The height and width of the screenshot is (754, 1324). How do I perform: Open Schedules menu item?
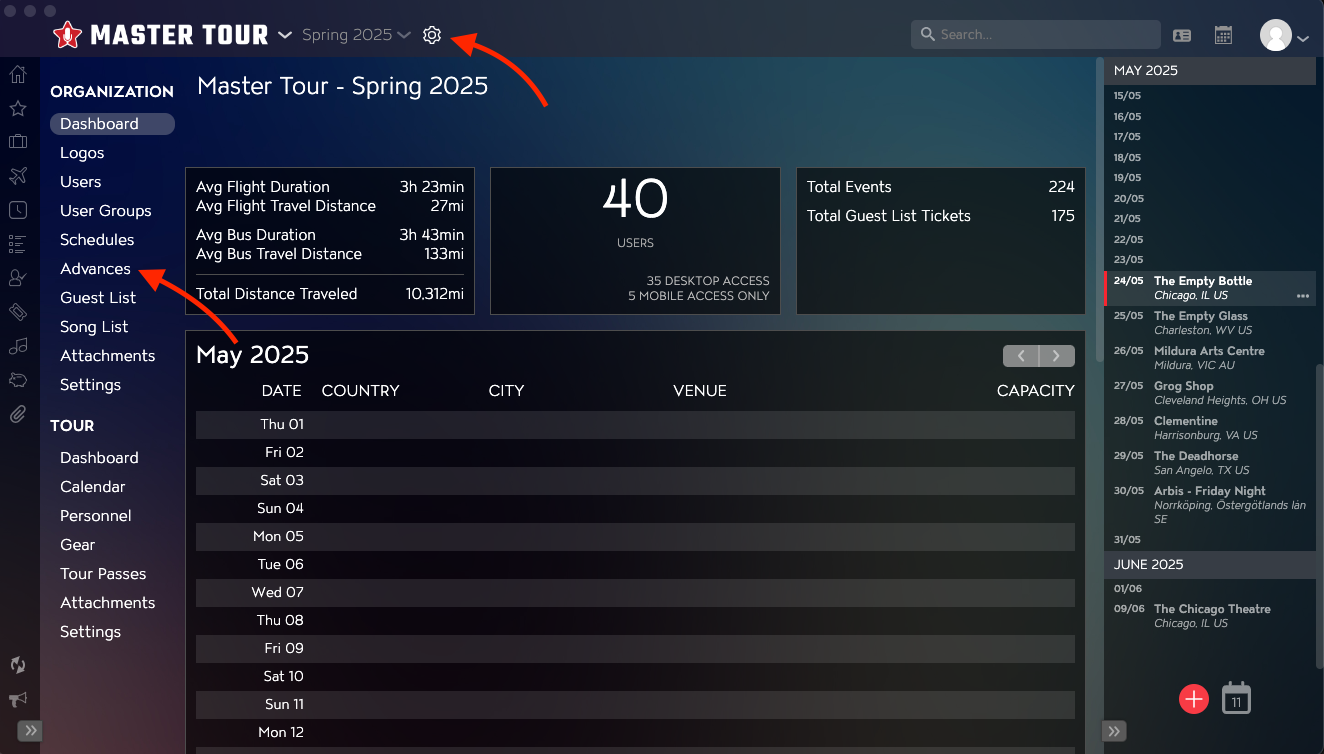tap(97, 240)
